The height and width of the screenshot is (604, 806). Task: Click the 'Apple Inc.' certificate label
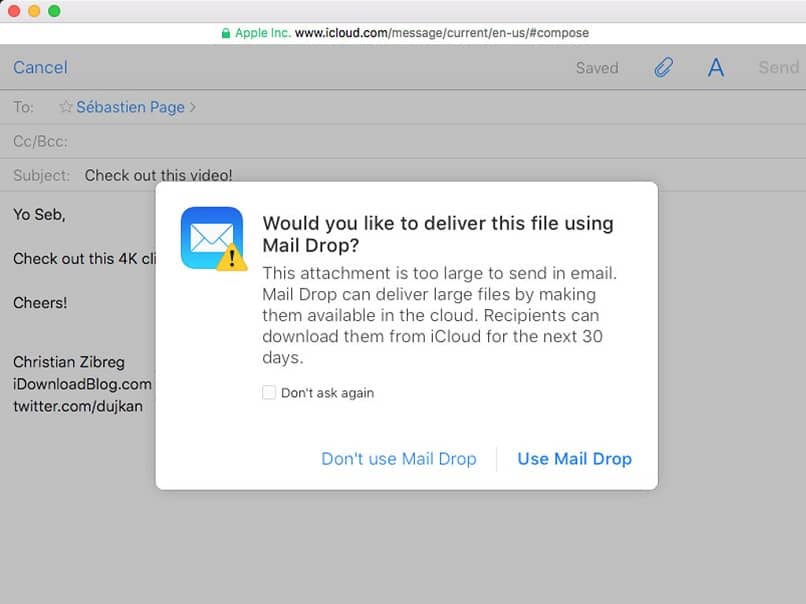[263, 33]
